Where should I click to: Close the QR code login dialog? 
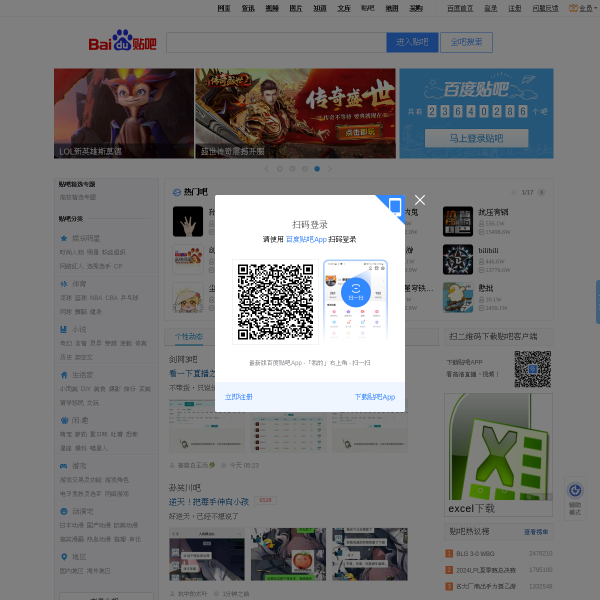420,200
